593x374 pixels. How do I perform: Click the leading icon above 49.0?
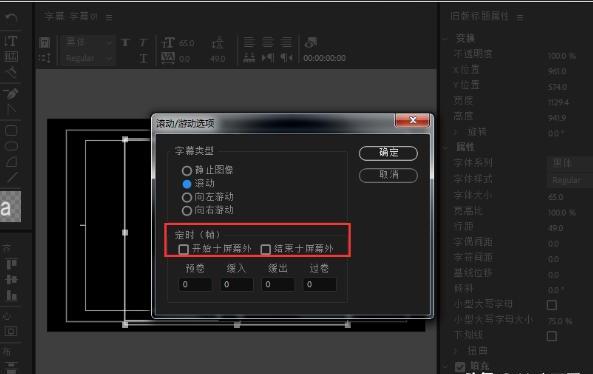[217, 43]
